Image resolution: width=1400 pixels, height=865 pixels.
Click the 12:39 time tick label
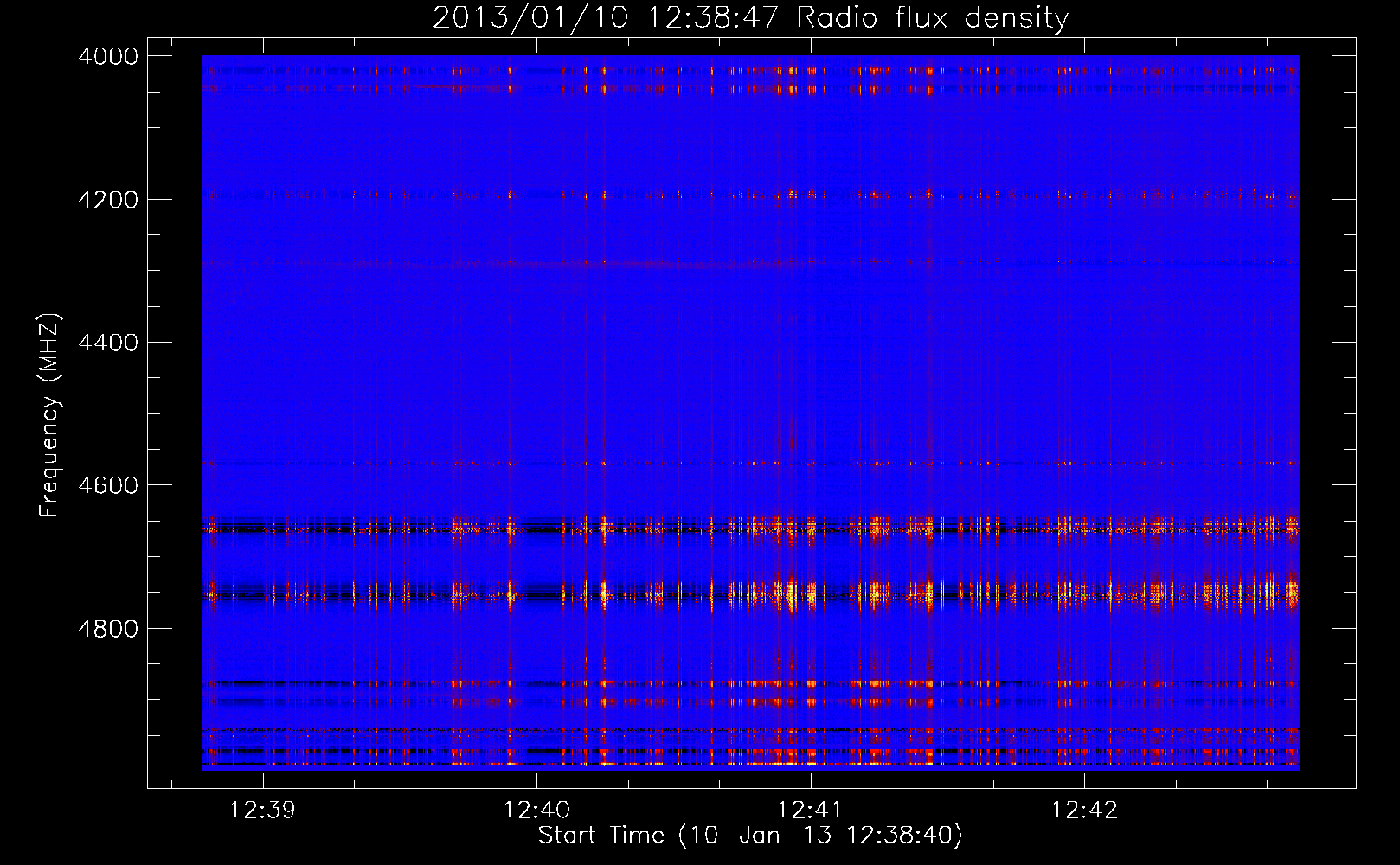pyautogui.click(x=262, y=810)
